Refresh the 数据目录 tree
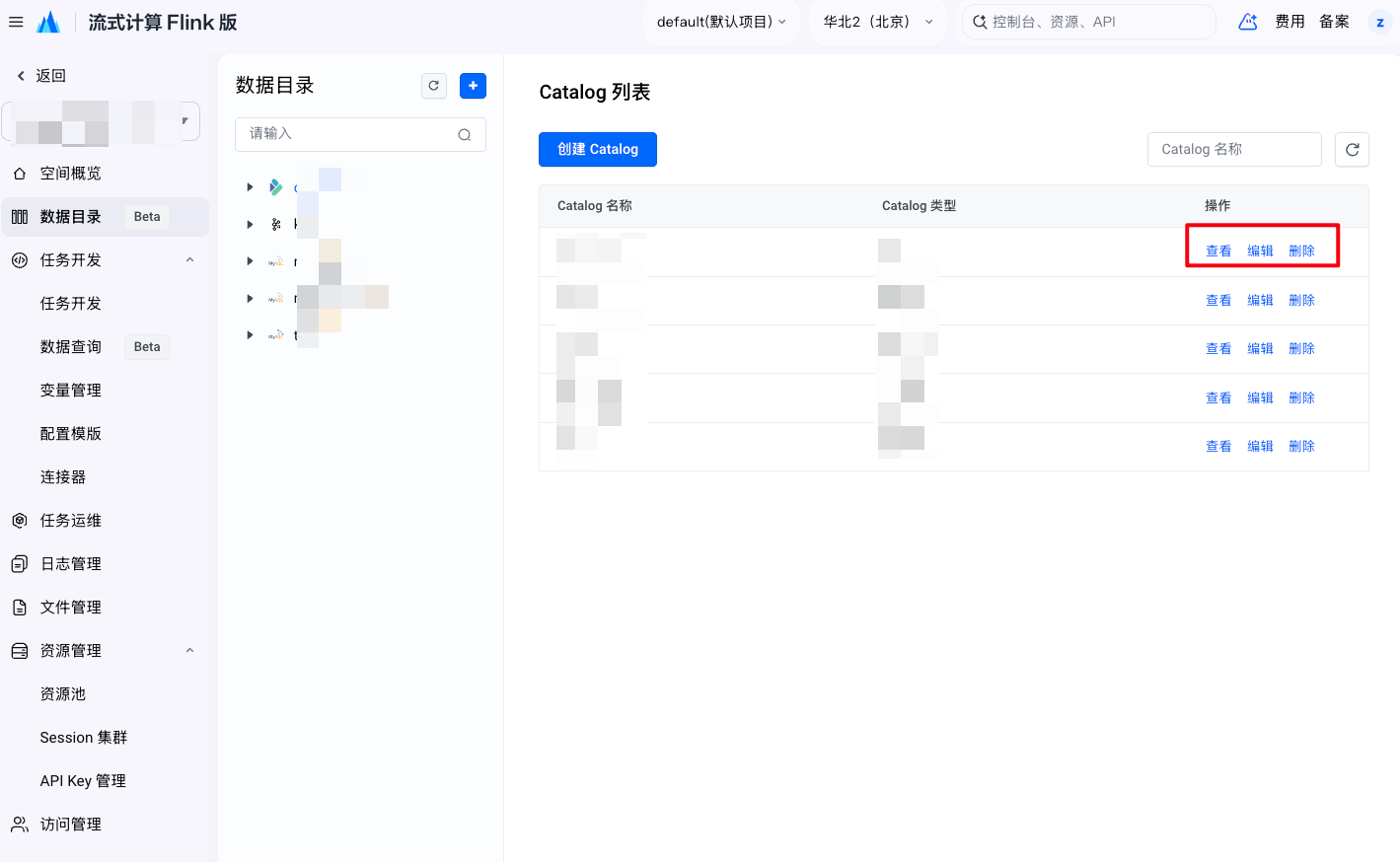This screenshot has width=1400, height=862. [434, 86]
